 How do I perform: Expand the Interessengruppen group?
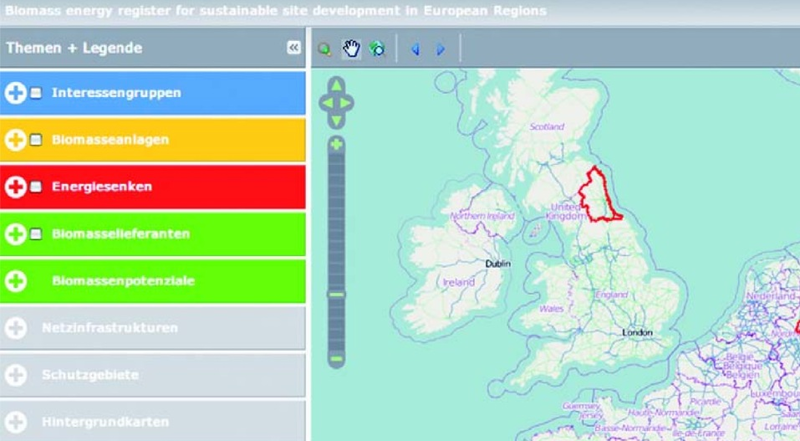pos(15,93)
